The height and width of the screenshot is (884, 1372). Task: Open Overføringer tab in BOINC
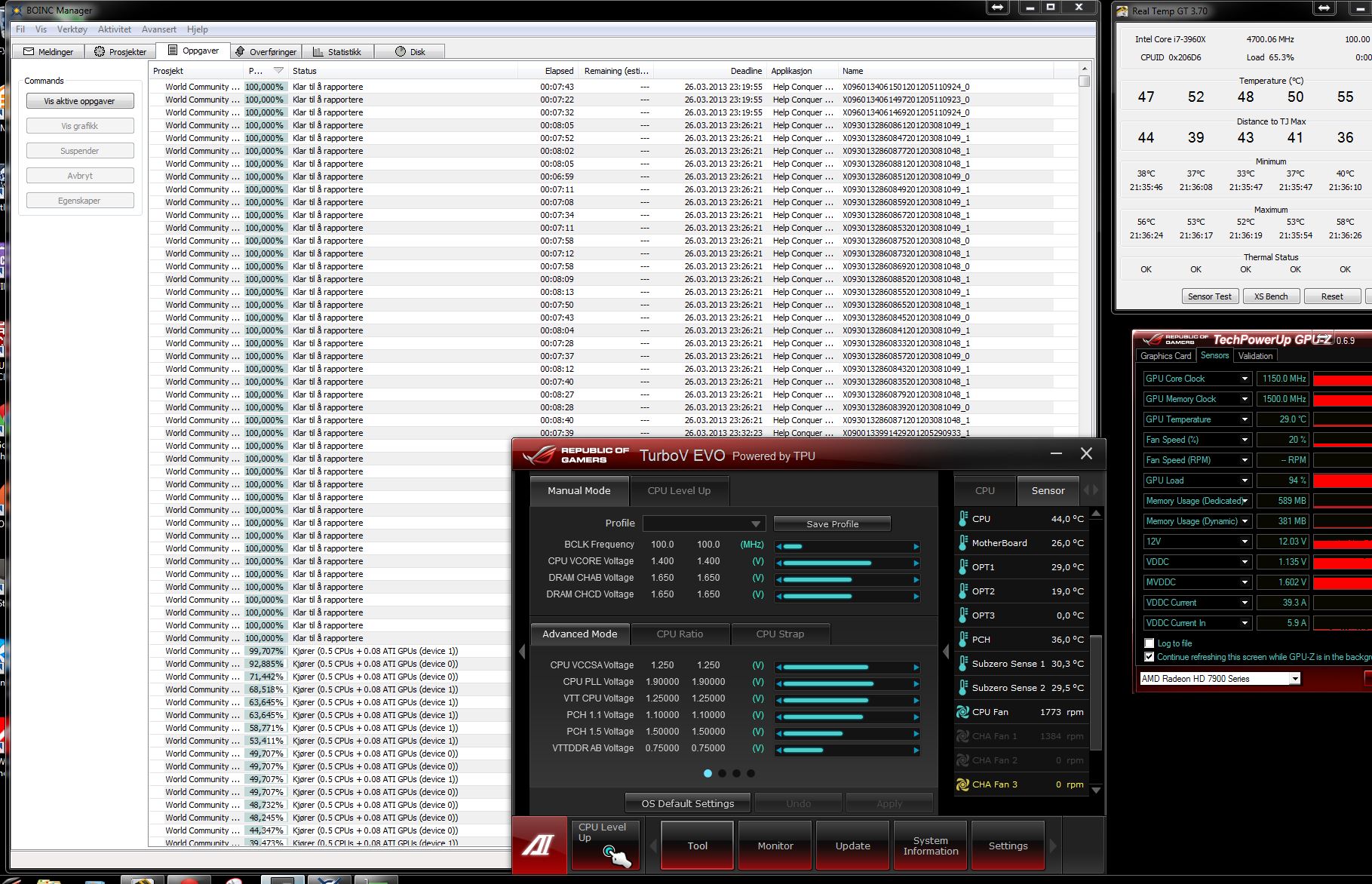click(265, 51)
